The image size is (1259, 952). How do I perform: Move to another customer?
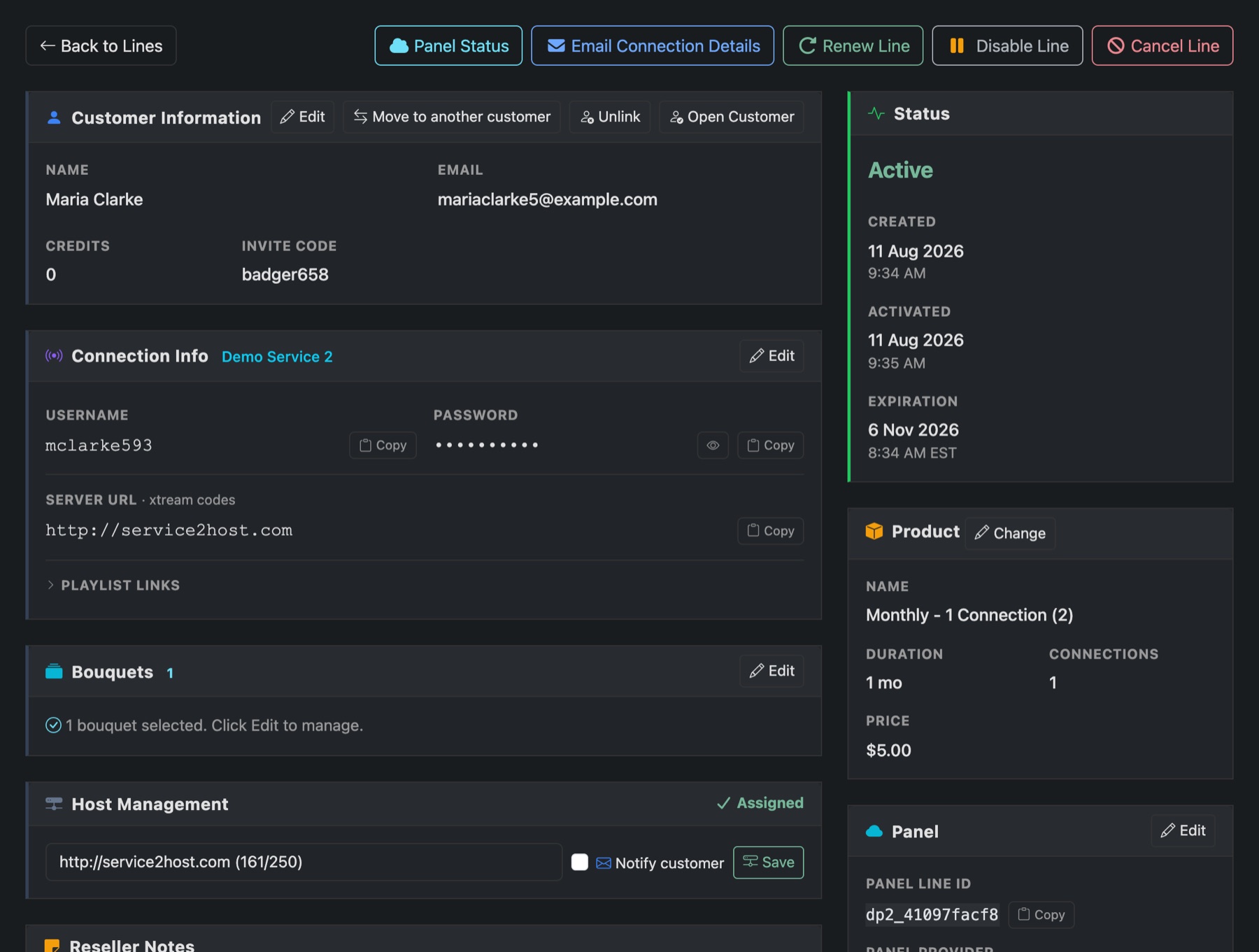(x=452, y=117)
